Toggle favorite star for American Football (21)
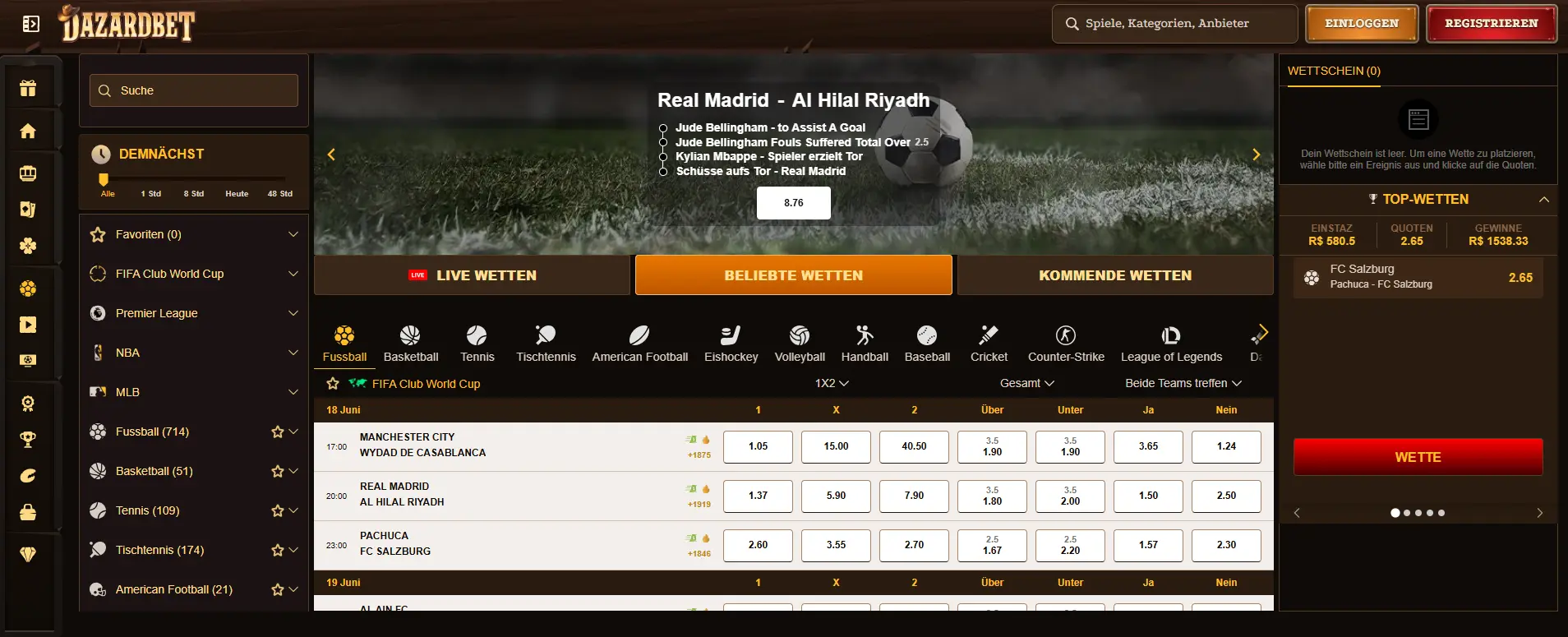Screen dimensions: 1568x637 pos(278,589)
